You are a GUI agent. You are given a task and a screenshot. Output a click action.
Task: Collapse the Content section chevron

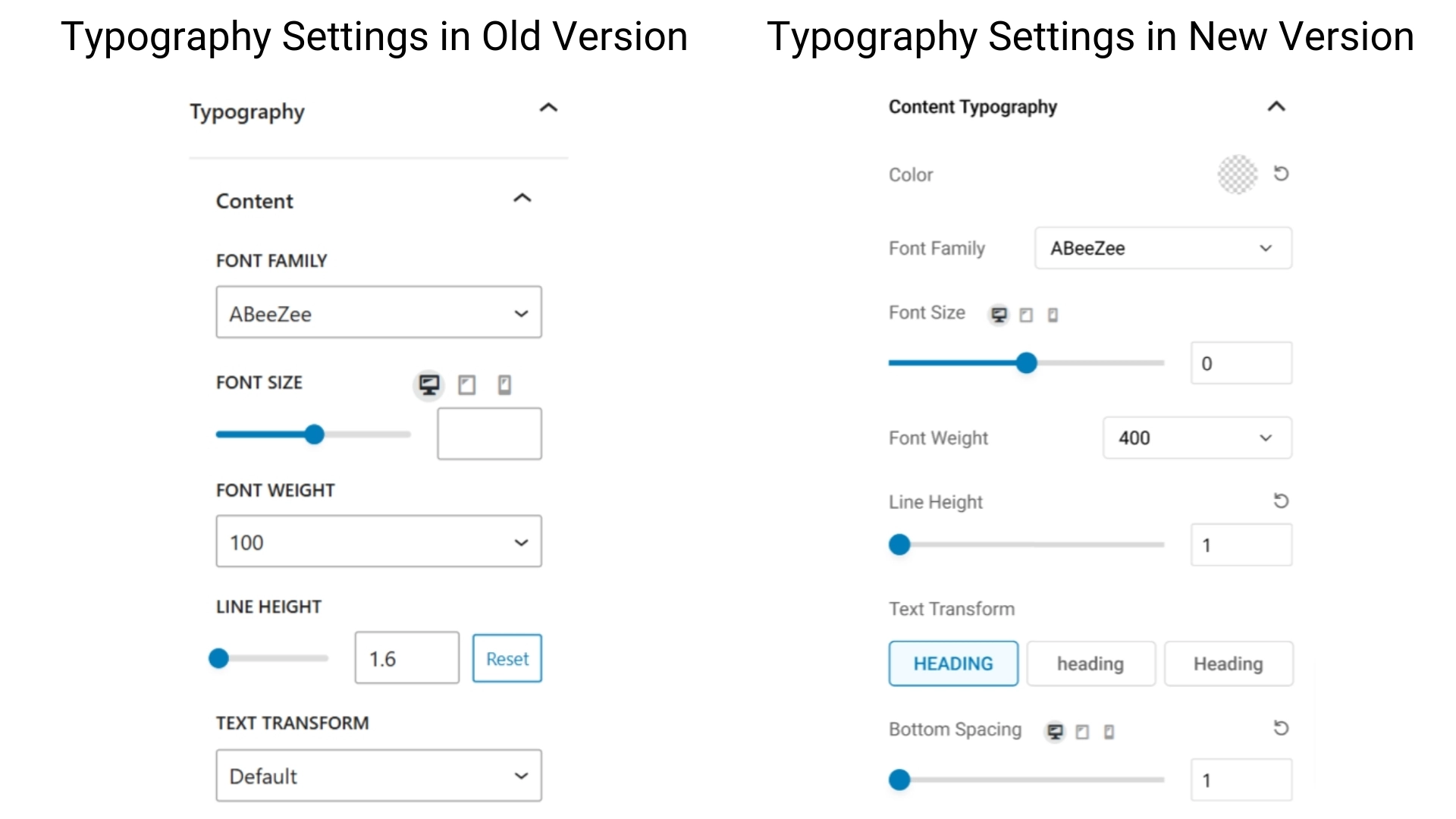pos(522,198)
